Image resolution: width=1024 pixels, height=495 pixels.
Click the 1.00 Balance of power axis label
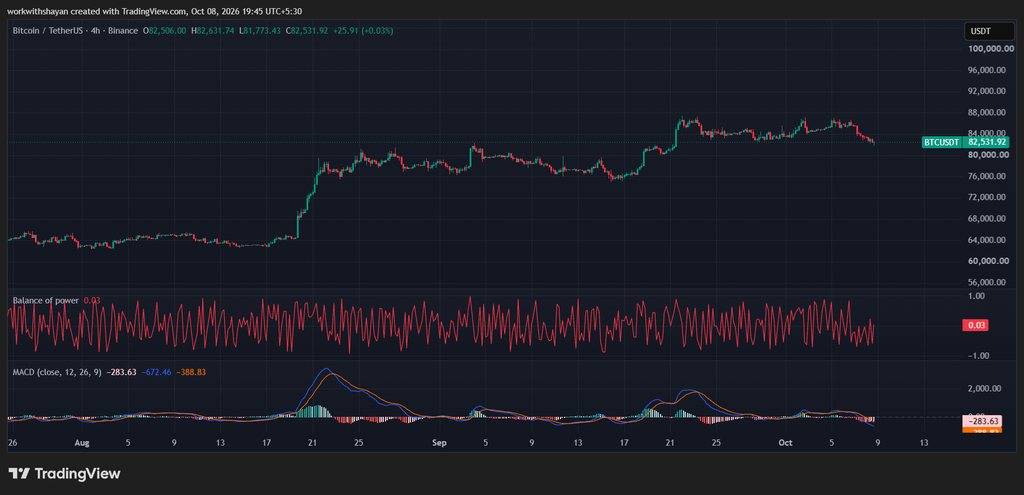(x=976, y=296)
